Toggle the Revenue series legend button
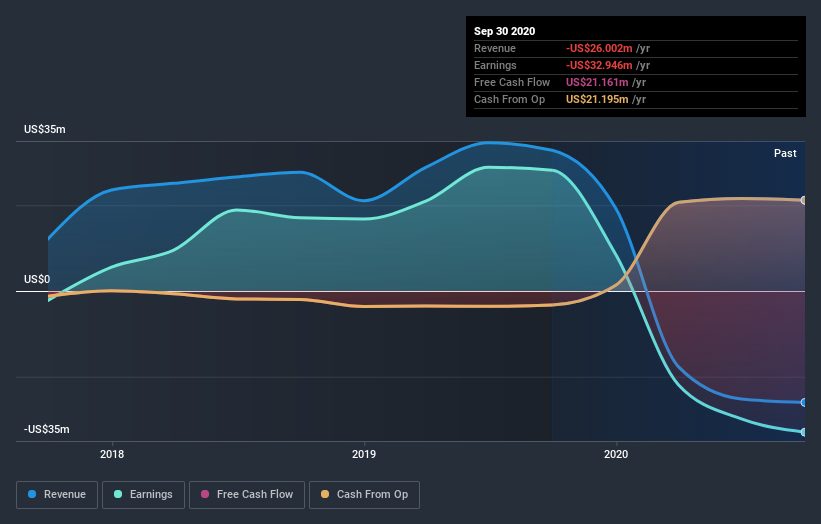The image size is (821, 524). (57, 495)
